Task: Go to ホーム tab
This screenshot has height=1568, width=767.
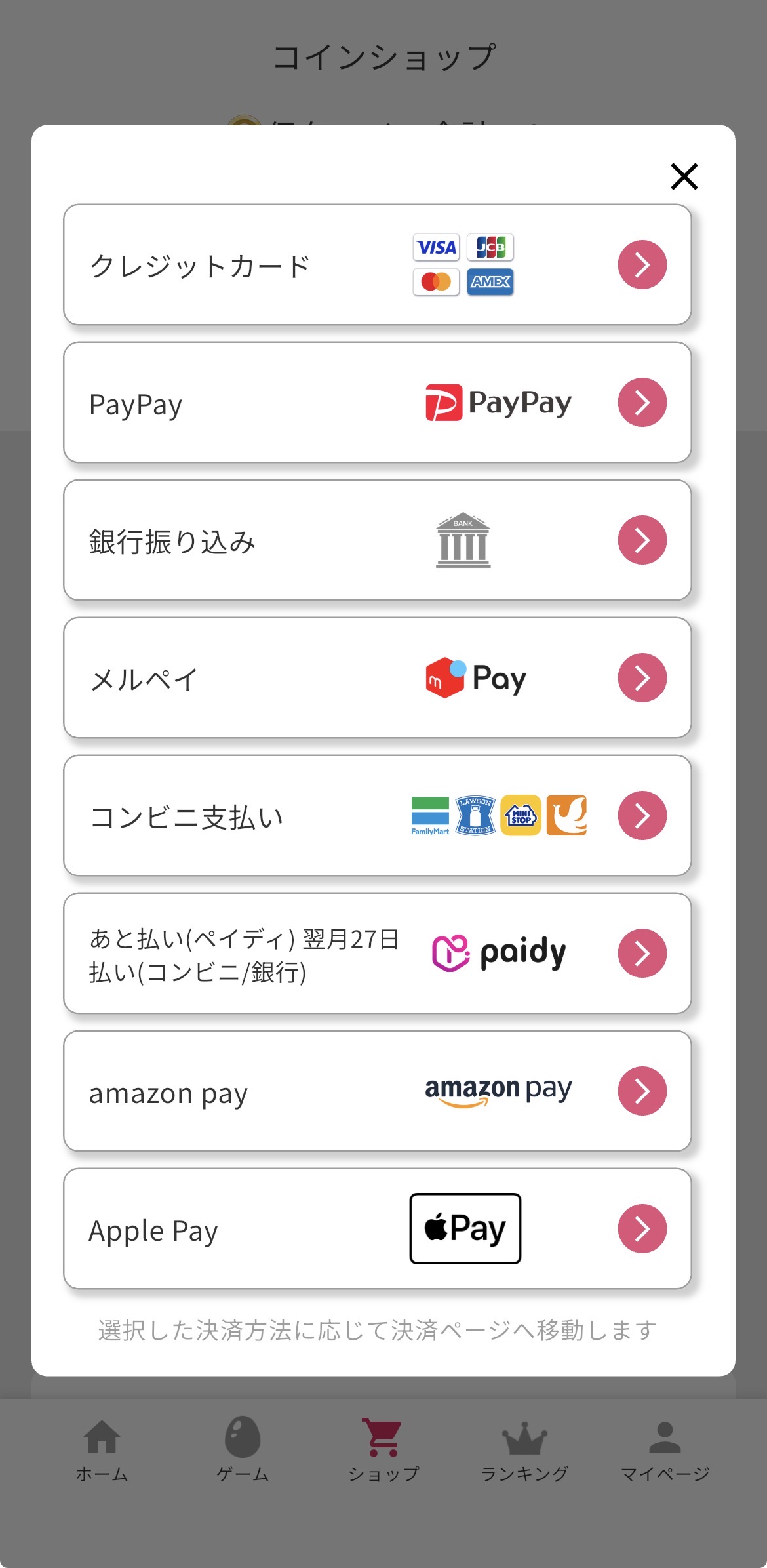Action: tap(102, 1450)
